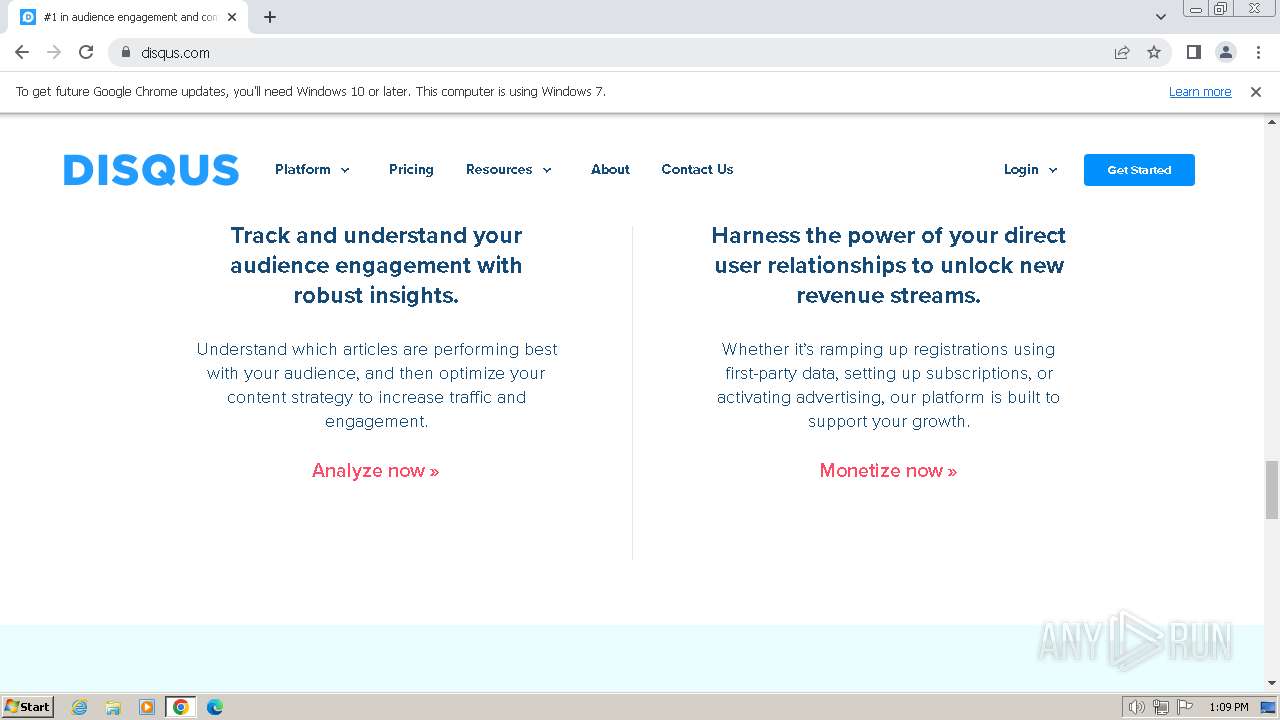Viewport: 1280px width, 720px height.
Task: Click the Learn more link
Action: click(1200, 91)
